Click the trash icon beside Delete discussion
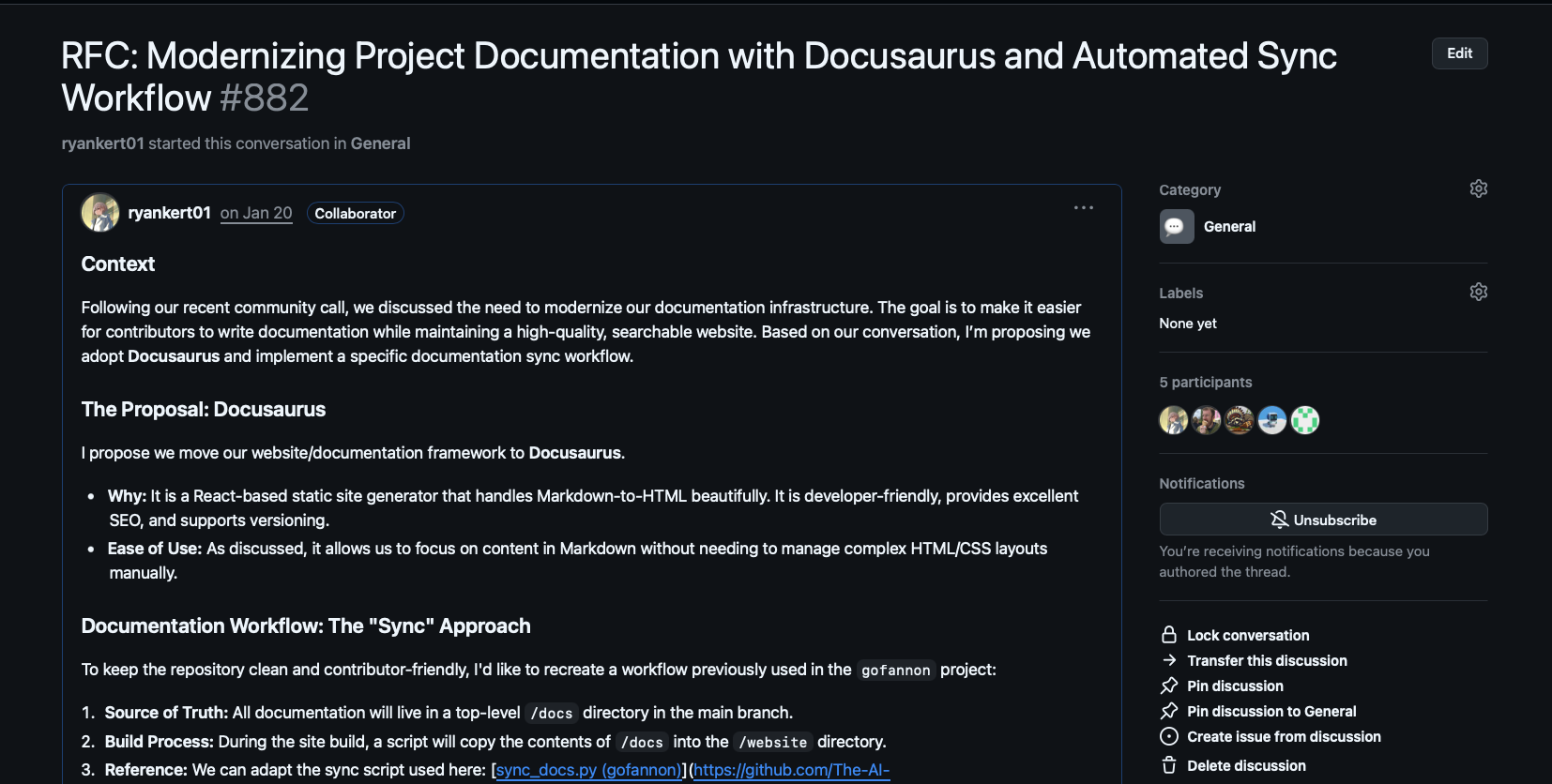The width and height of the screenshot is (1552, 784). pyautogui.click(x=1169, y=765)
